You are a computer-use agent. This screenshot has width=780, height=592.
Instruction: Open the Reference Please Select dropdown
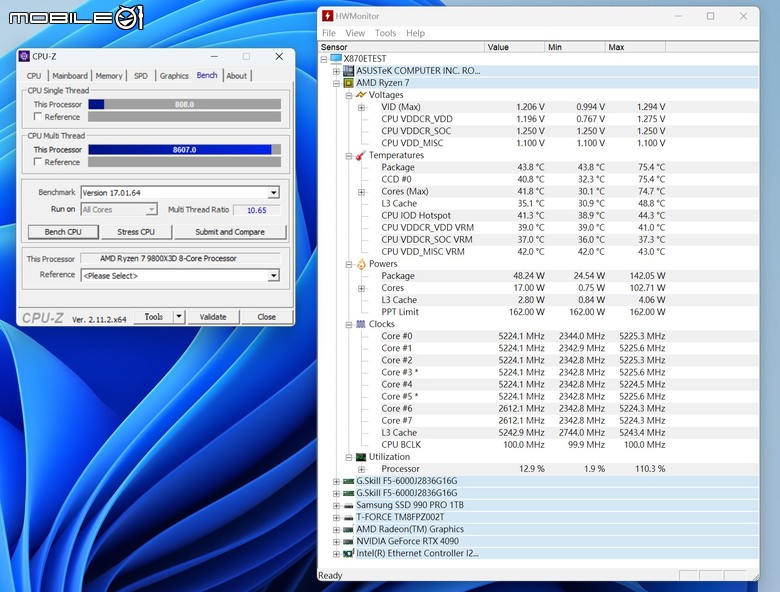(x=274, y=276)
